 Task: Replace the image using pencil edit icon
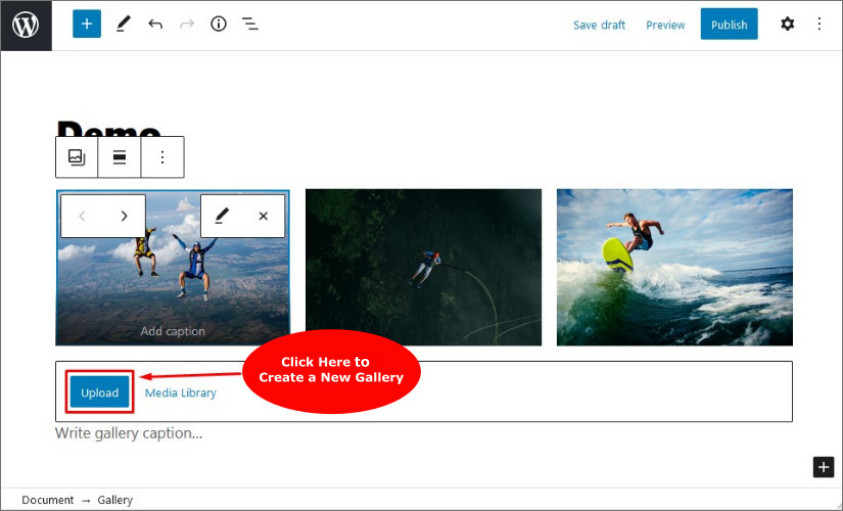[222, 216]
